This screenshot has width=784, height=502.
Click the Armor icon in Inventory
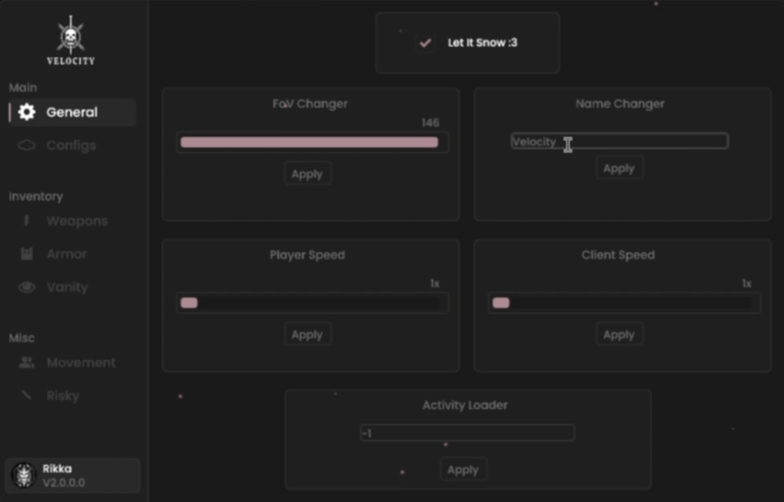(x=27, y=254)
